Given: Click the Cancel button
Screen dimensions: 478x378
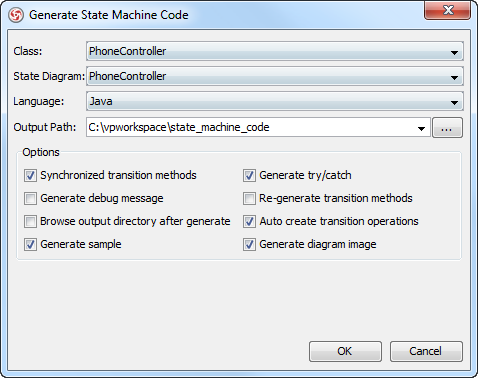Looking at the screenshot, I should [x=426, y=351].
